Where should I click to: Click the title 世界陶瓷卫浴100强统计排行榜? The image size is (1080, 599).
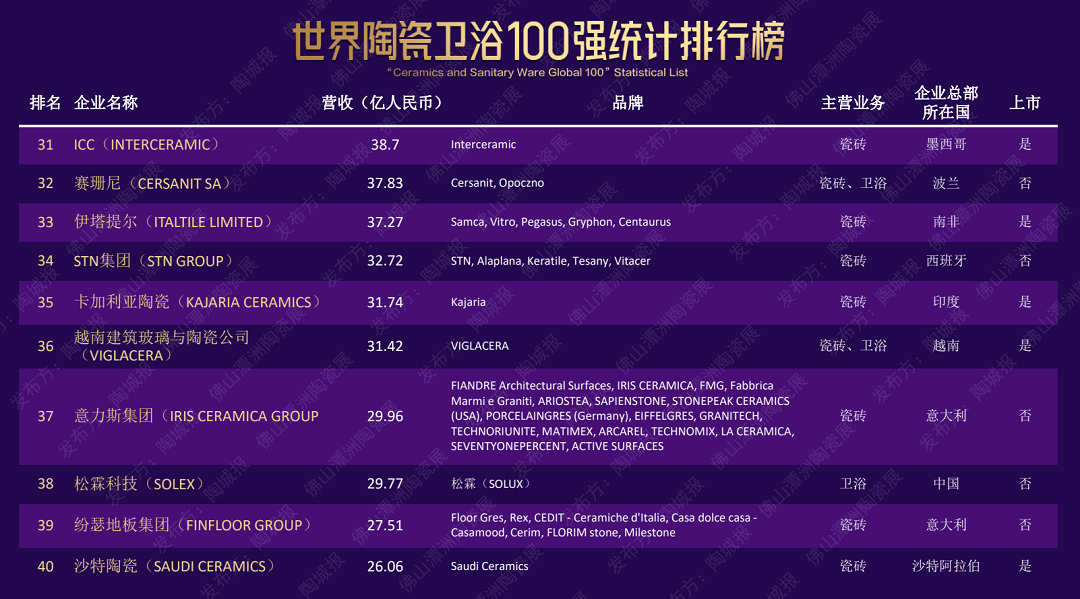pos(539,41)
